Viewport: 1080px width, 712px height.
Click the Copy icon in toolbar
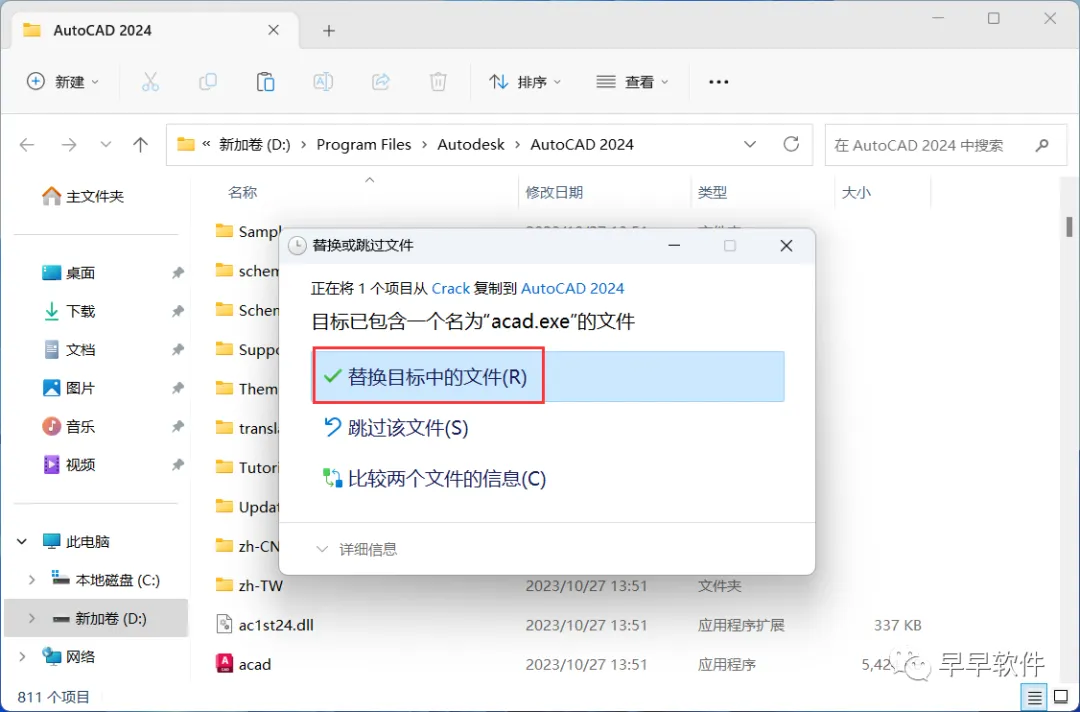pyautogui.click(x=207, y=82)
